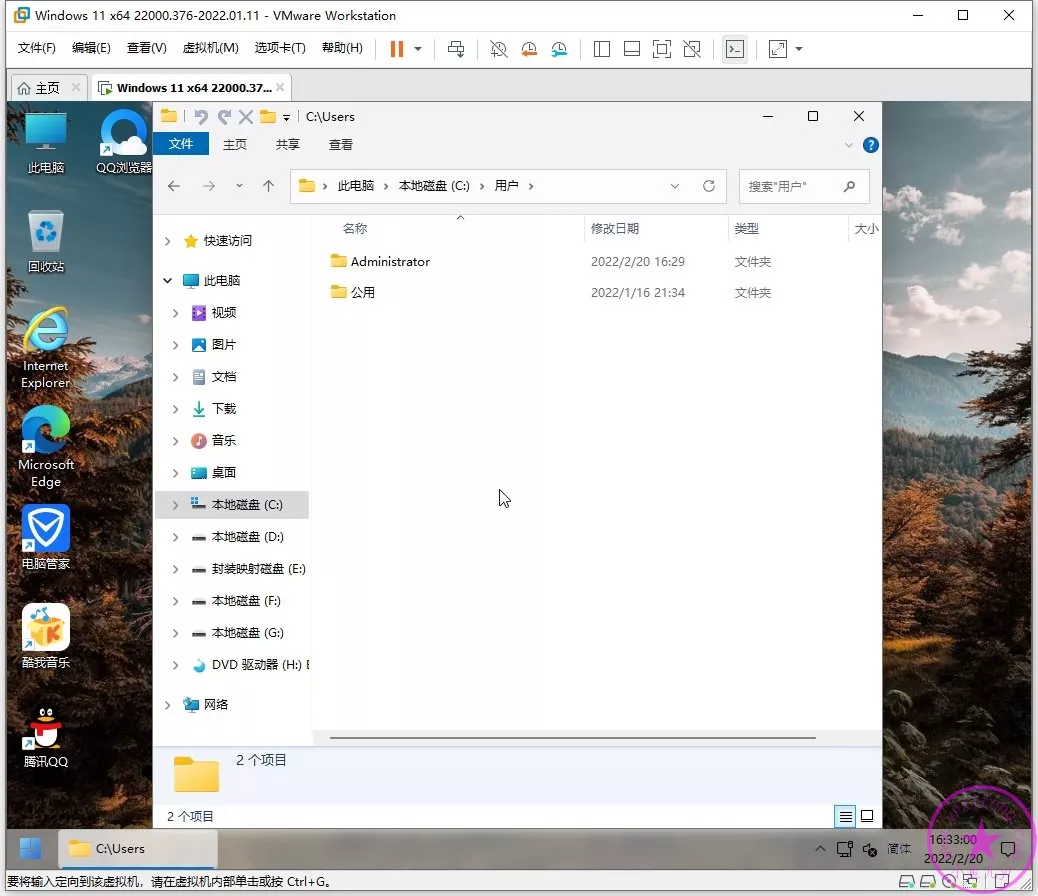Switch to the 查看 ribbon tab
The width and height of the screenshot is (1038, 896).
(341, 145)
